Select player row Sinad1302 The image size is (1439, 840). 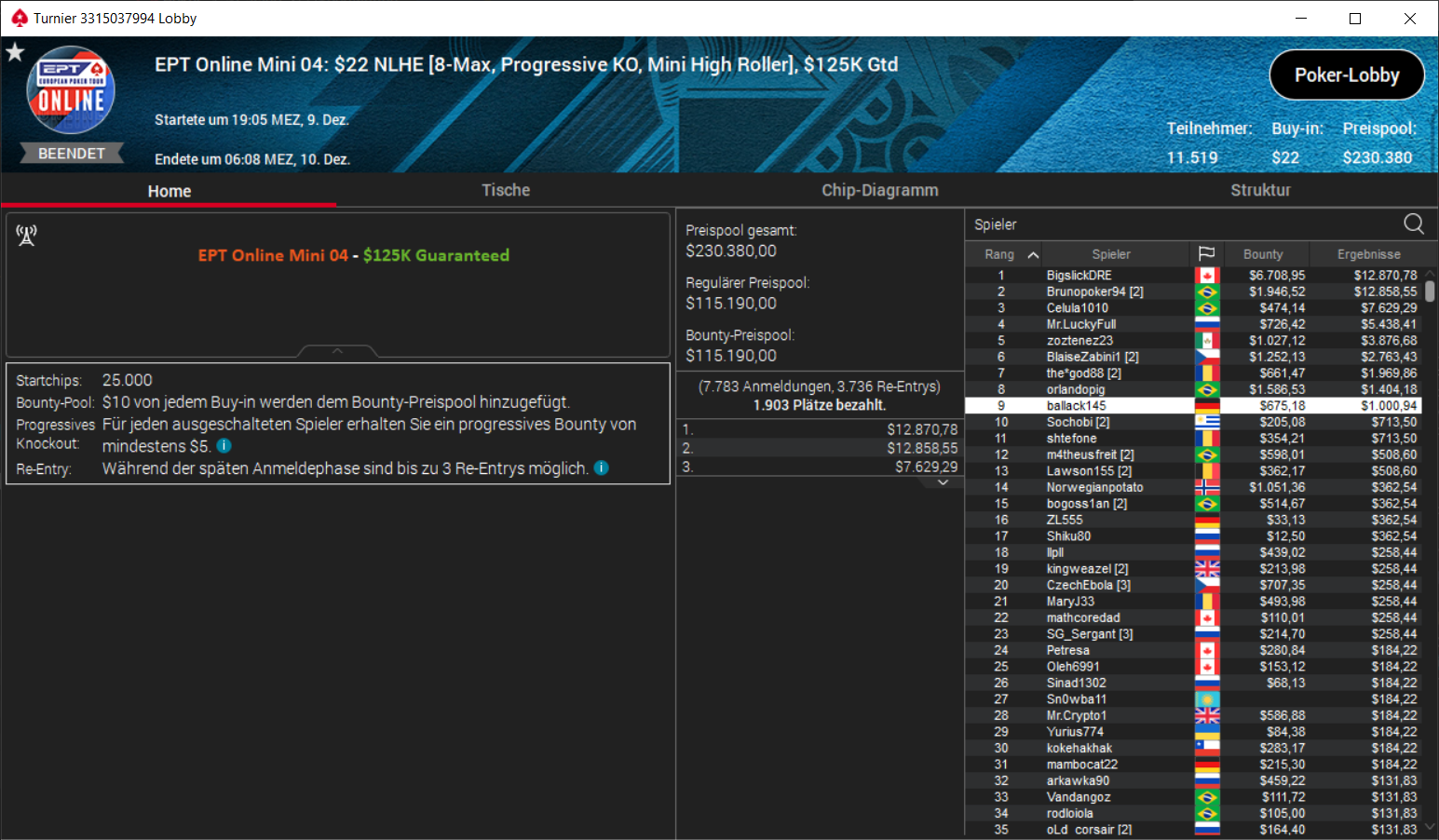point(1194,683)
